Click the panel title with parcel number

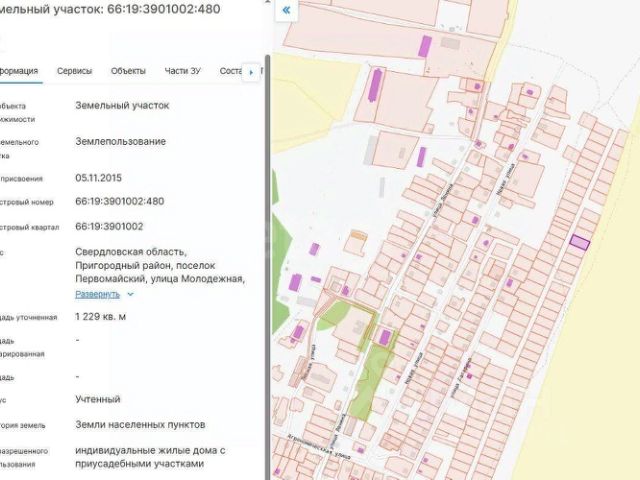point(109,9)
